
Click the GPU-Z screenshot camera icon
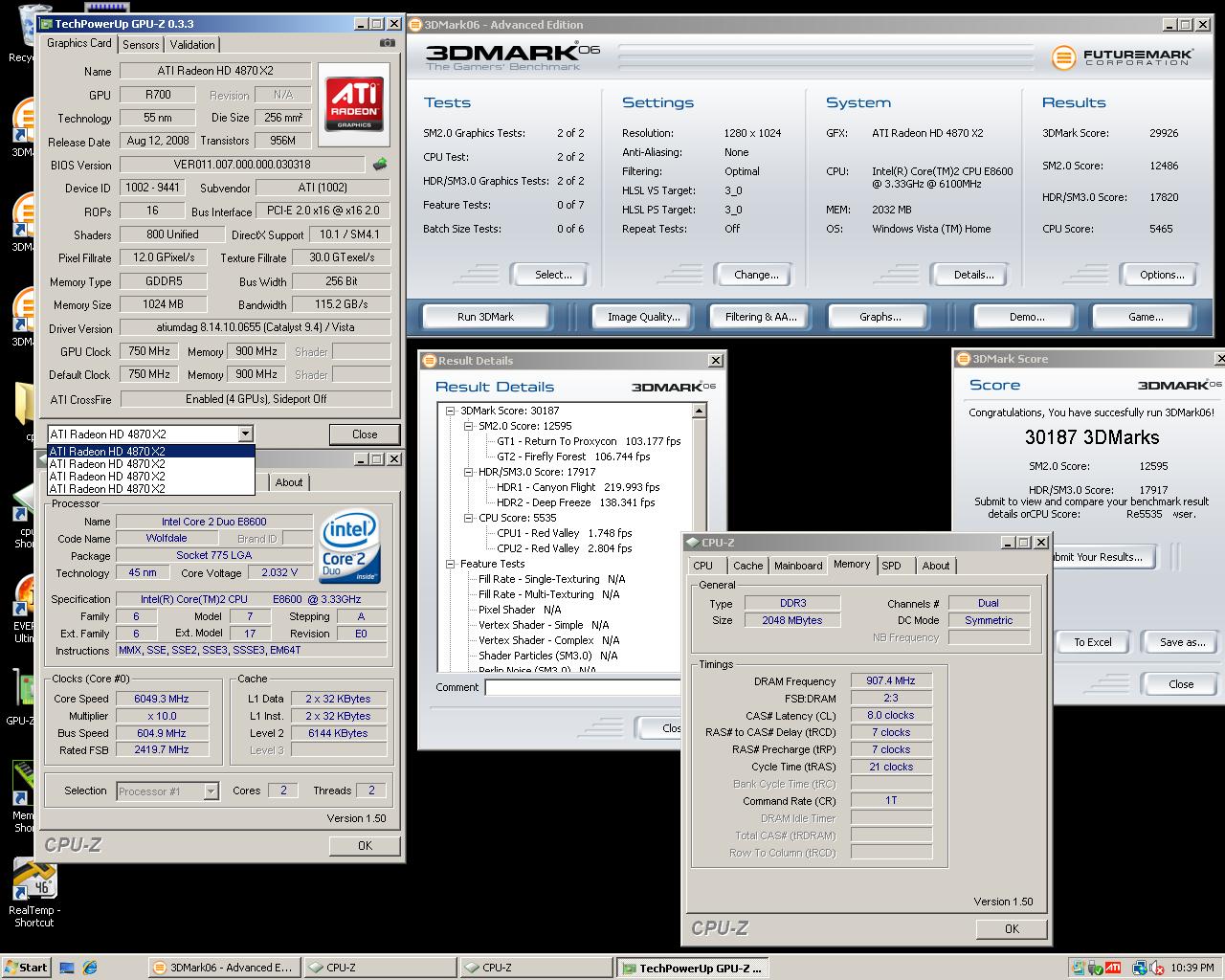point(387,43)
